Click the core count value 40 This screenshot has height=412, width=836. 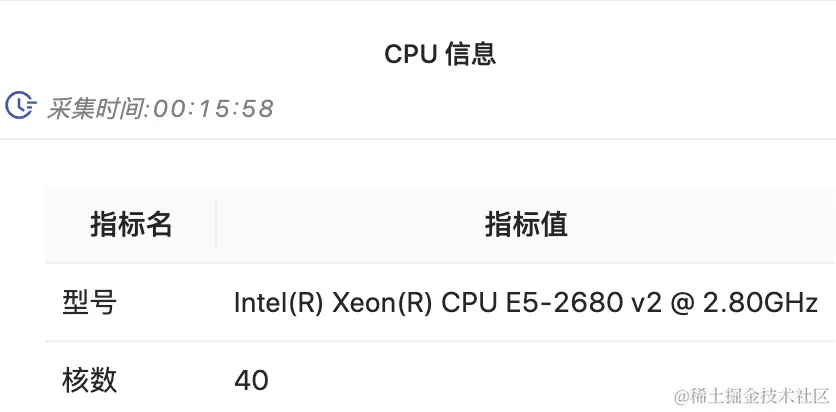click(251, 380)
